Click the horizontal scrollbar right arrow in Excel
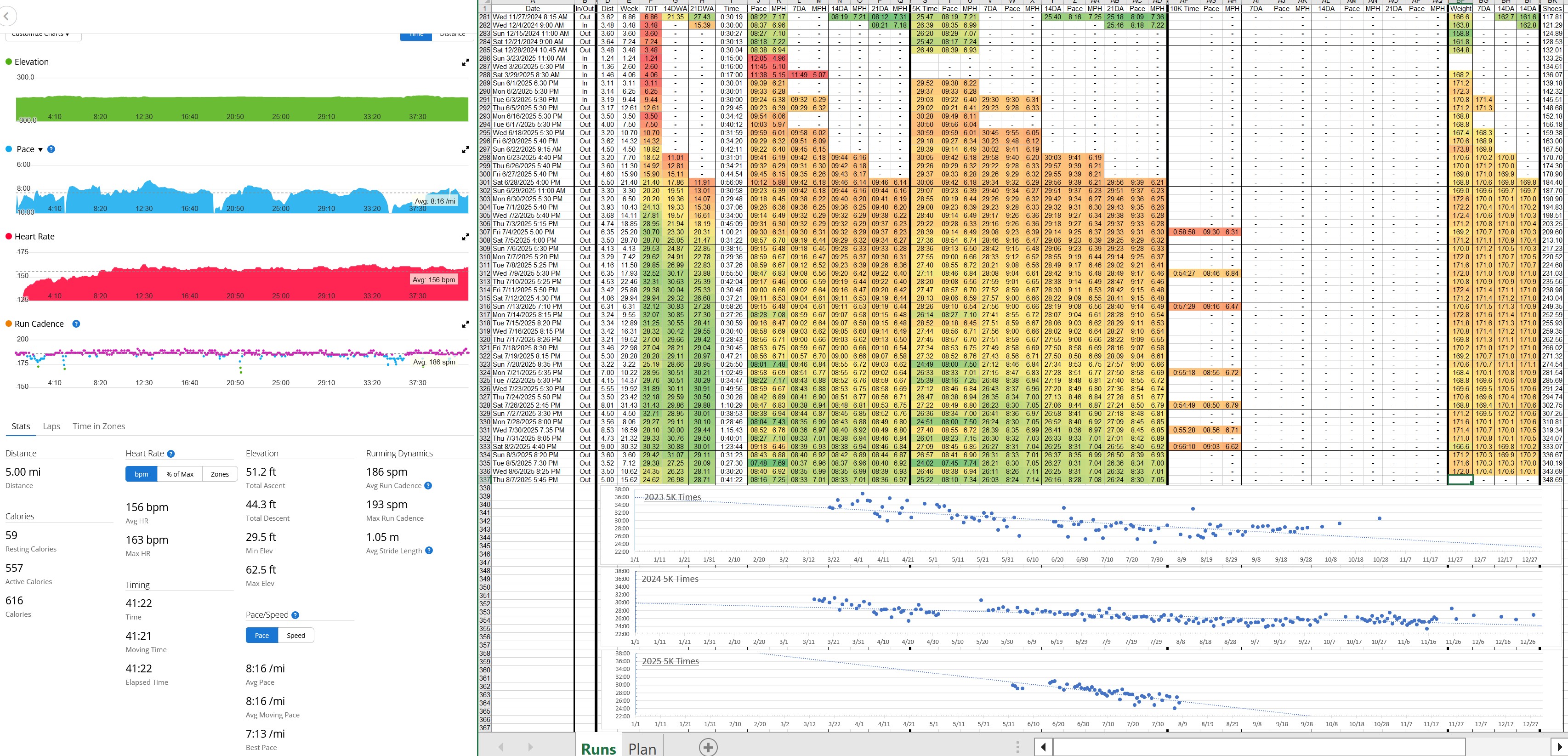The image size is (1568, 756). (x=1558, y=747)
